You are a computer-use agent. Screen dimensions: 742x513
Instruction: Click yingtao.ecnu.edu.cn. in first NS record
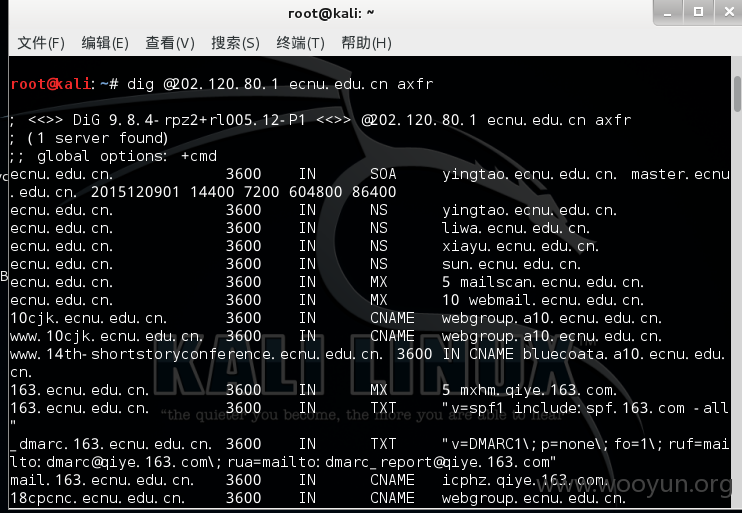[530, 210]
